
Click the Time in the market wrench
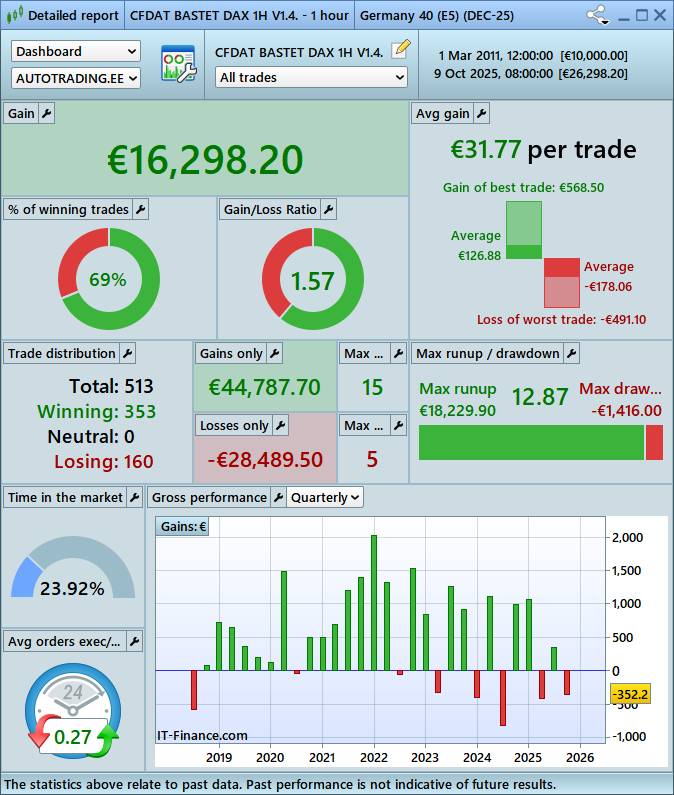point(135,497)
